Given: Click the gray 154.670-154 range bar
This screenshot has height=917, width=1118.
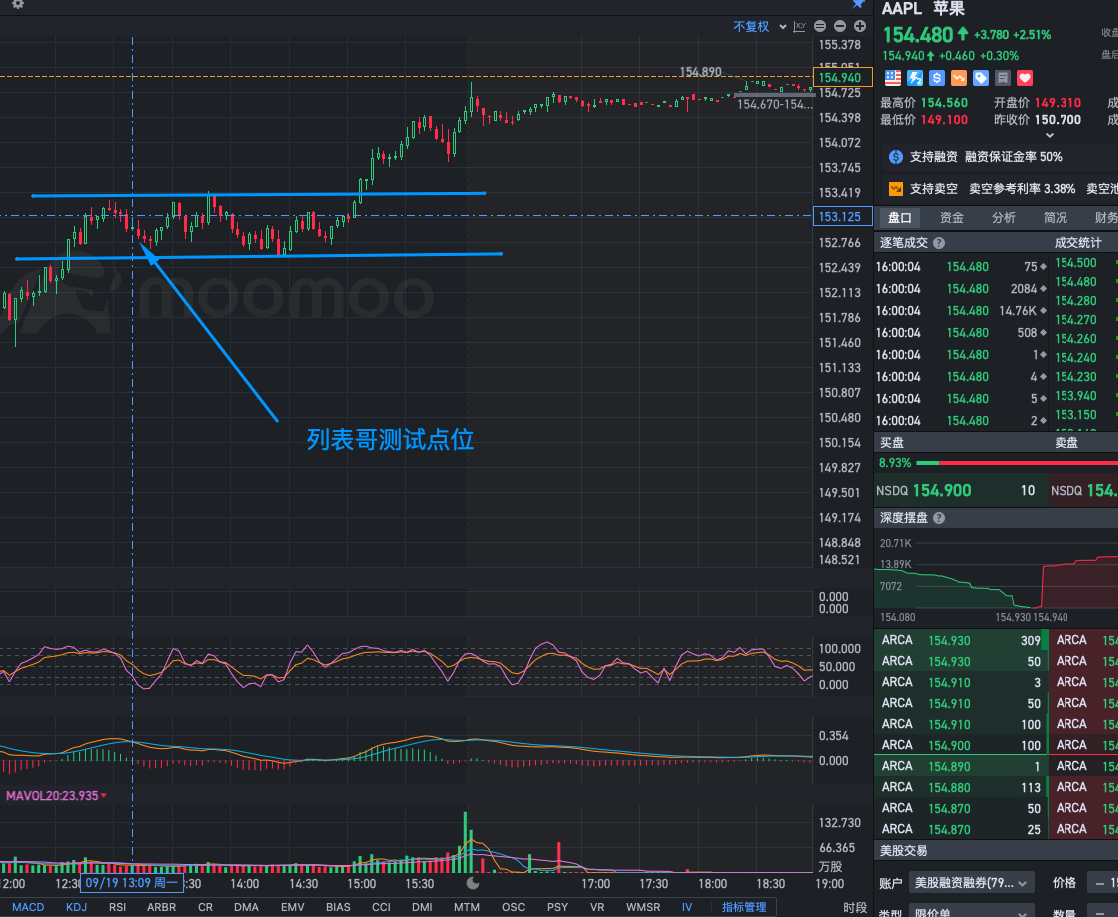Looking at the screenshot, I should tap(774, 94).
